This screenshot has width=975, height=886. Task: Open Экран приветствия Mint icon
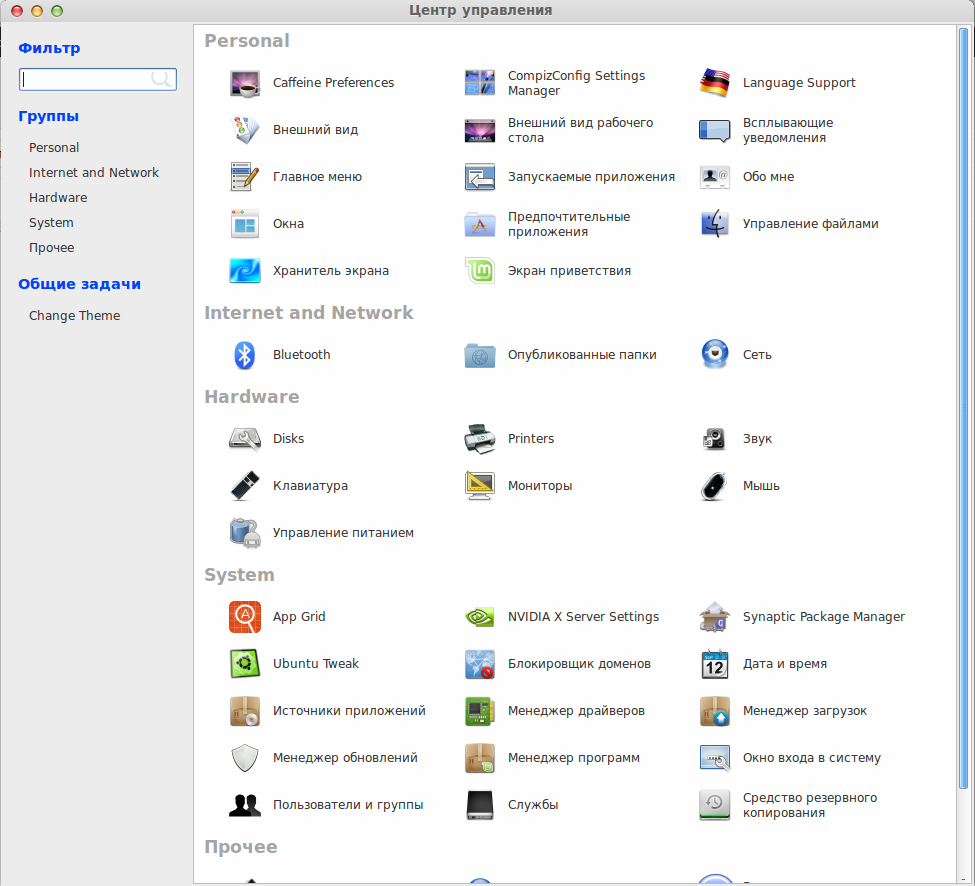(479, 271)
